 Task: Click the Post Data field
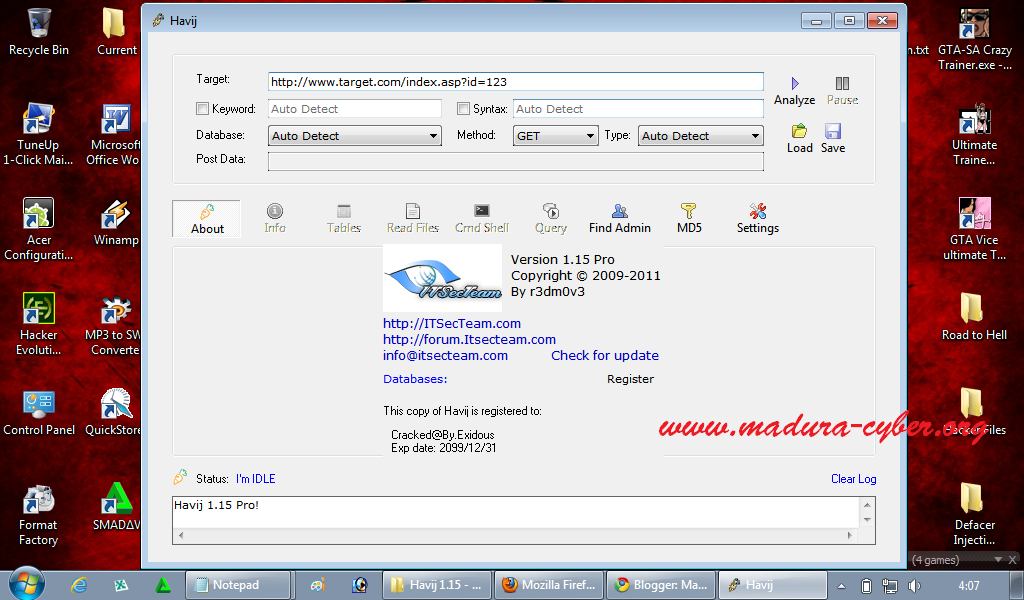[515, 161]
